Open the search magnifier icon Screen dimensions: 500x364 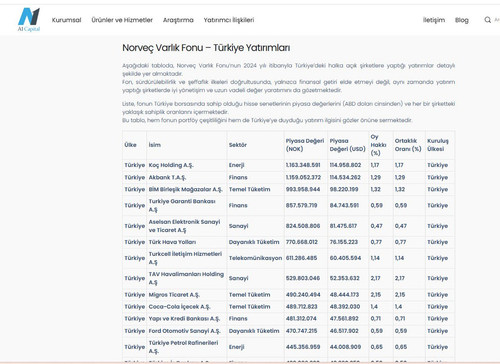click(487, 20)
